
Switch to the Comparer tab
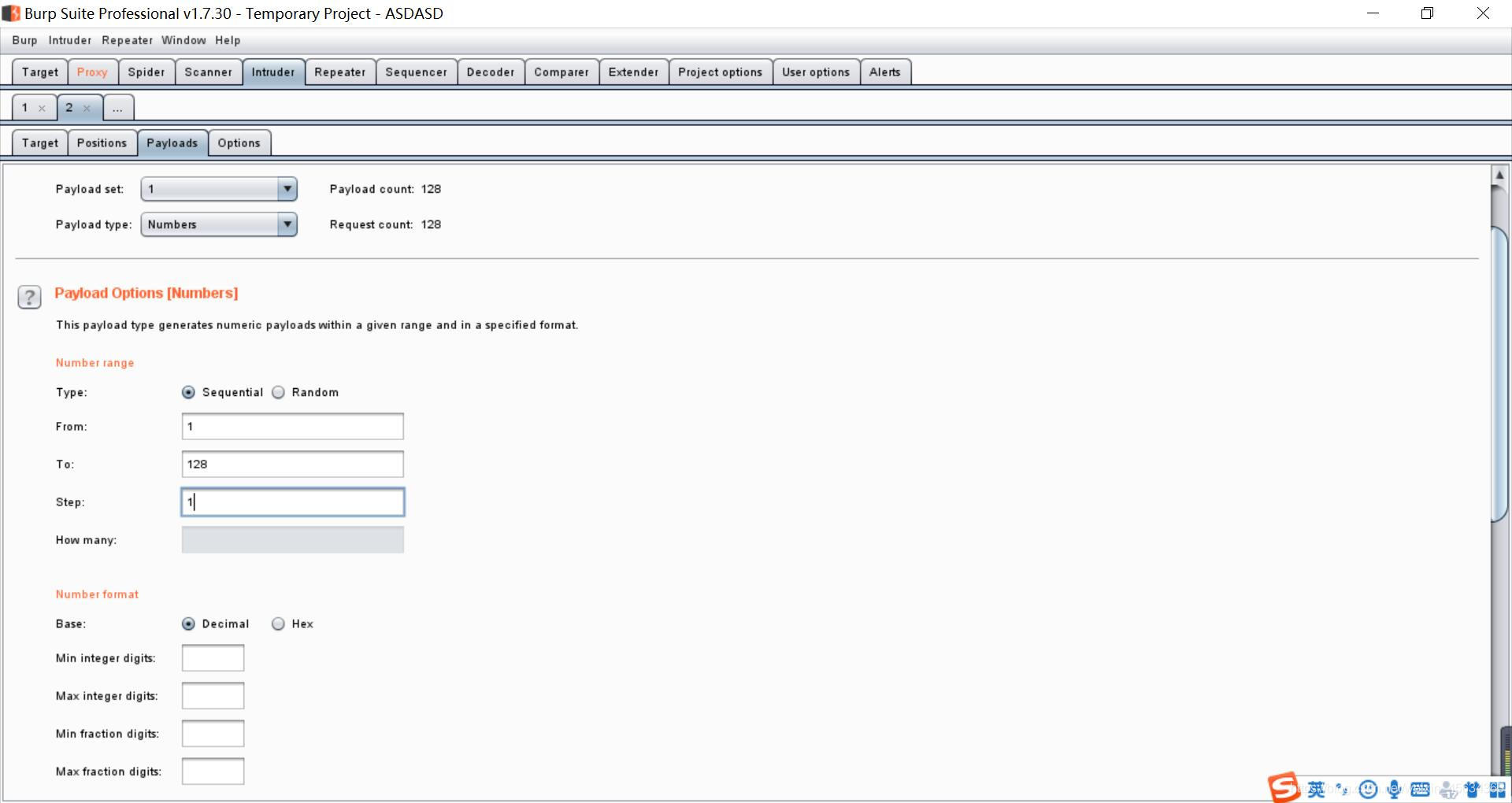[x=561, y=72]
